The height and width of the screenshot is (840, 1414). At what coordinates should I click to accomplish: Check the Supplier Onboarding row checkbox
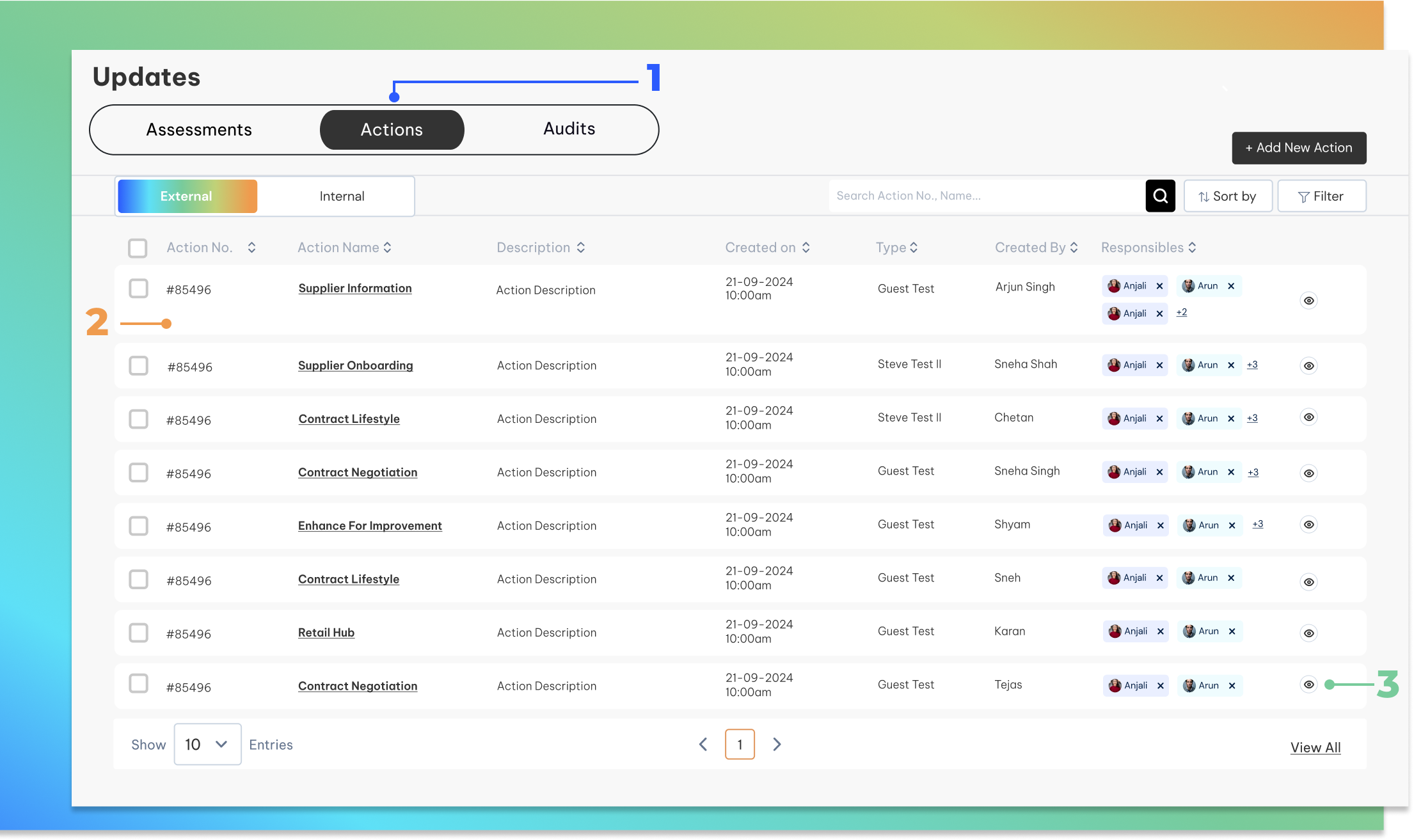coord(138,366)
